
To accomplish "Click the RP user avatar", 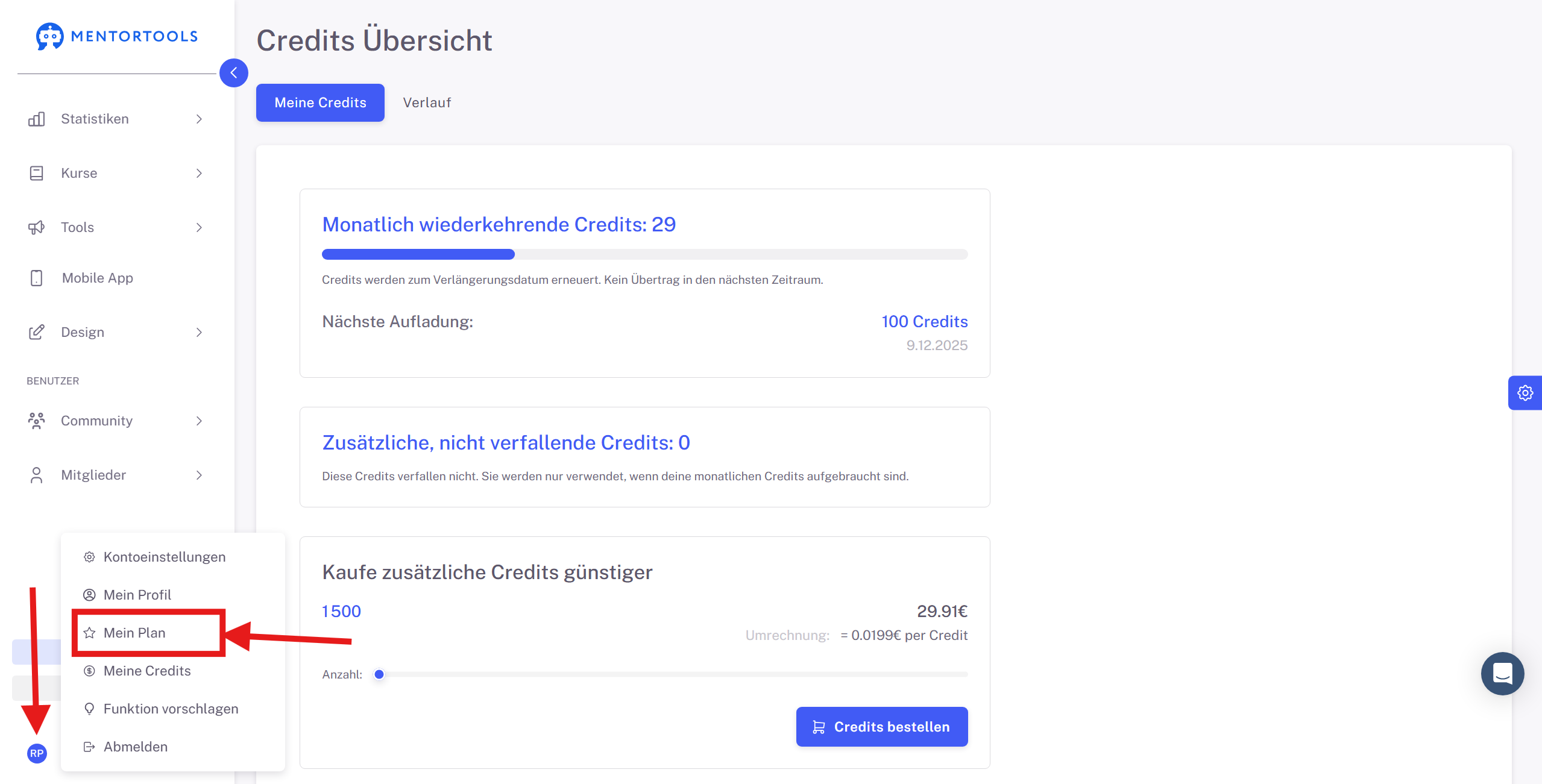I will (37, 753).
